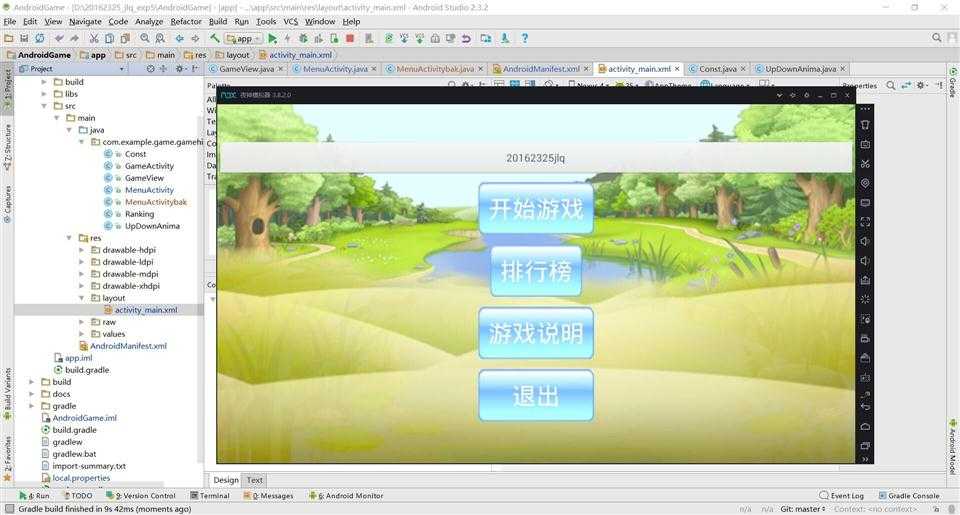Open the Refactor menu

pos(186,21)
